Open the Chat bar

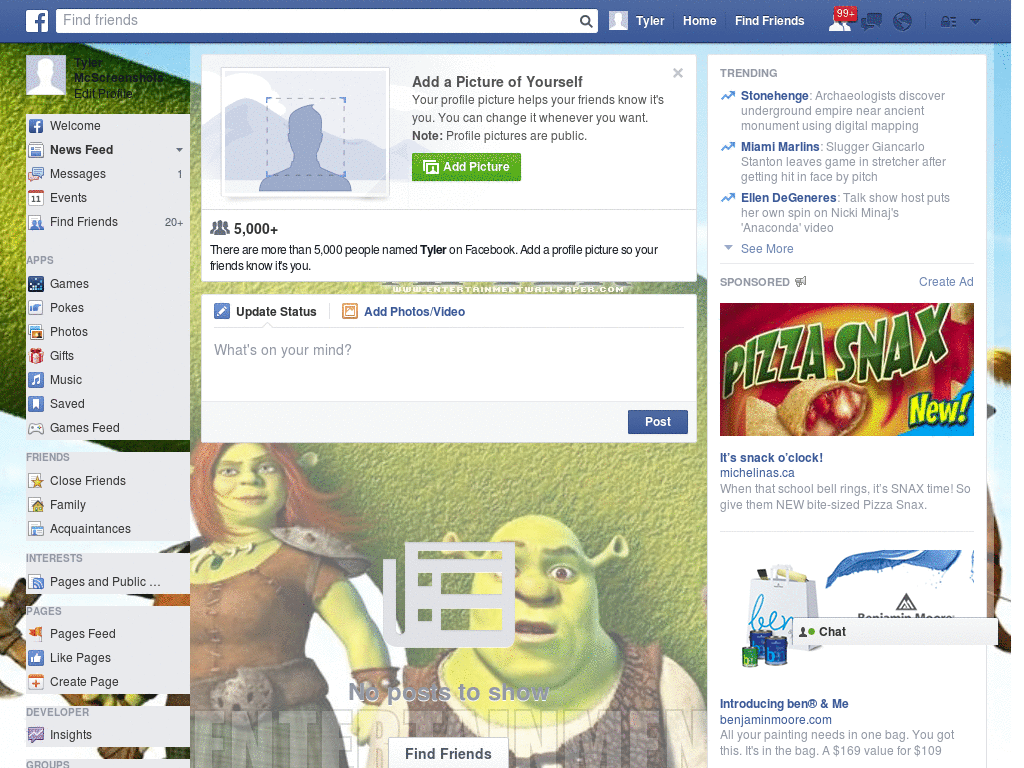pyautogui.click(x=895, y=632)
